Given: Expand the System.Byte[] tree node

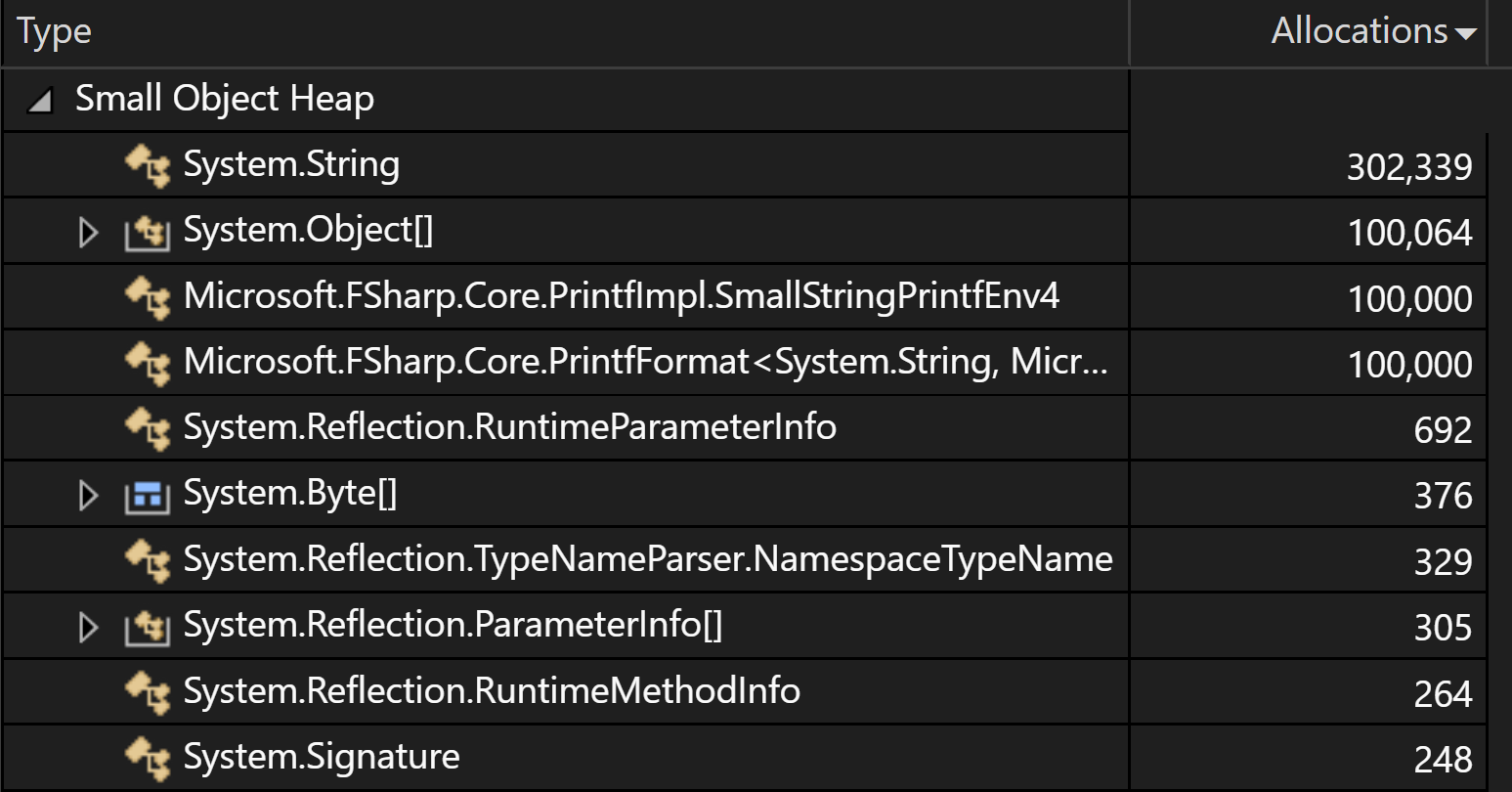Looking at the screenshot, I should pyautogui.click(x=90, y=494).
